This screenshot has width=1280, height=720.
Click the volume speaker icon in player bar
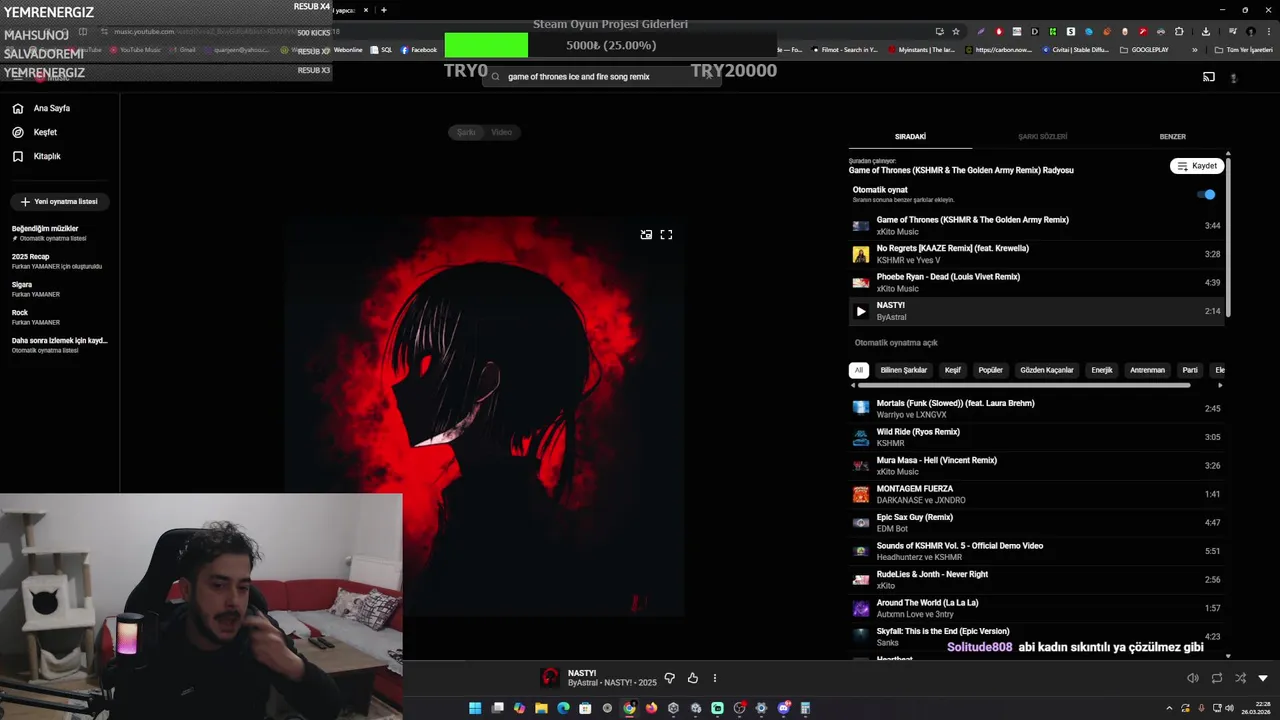coord(1192,678)
